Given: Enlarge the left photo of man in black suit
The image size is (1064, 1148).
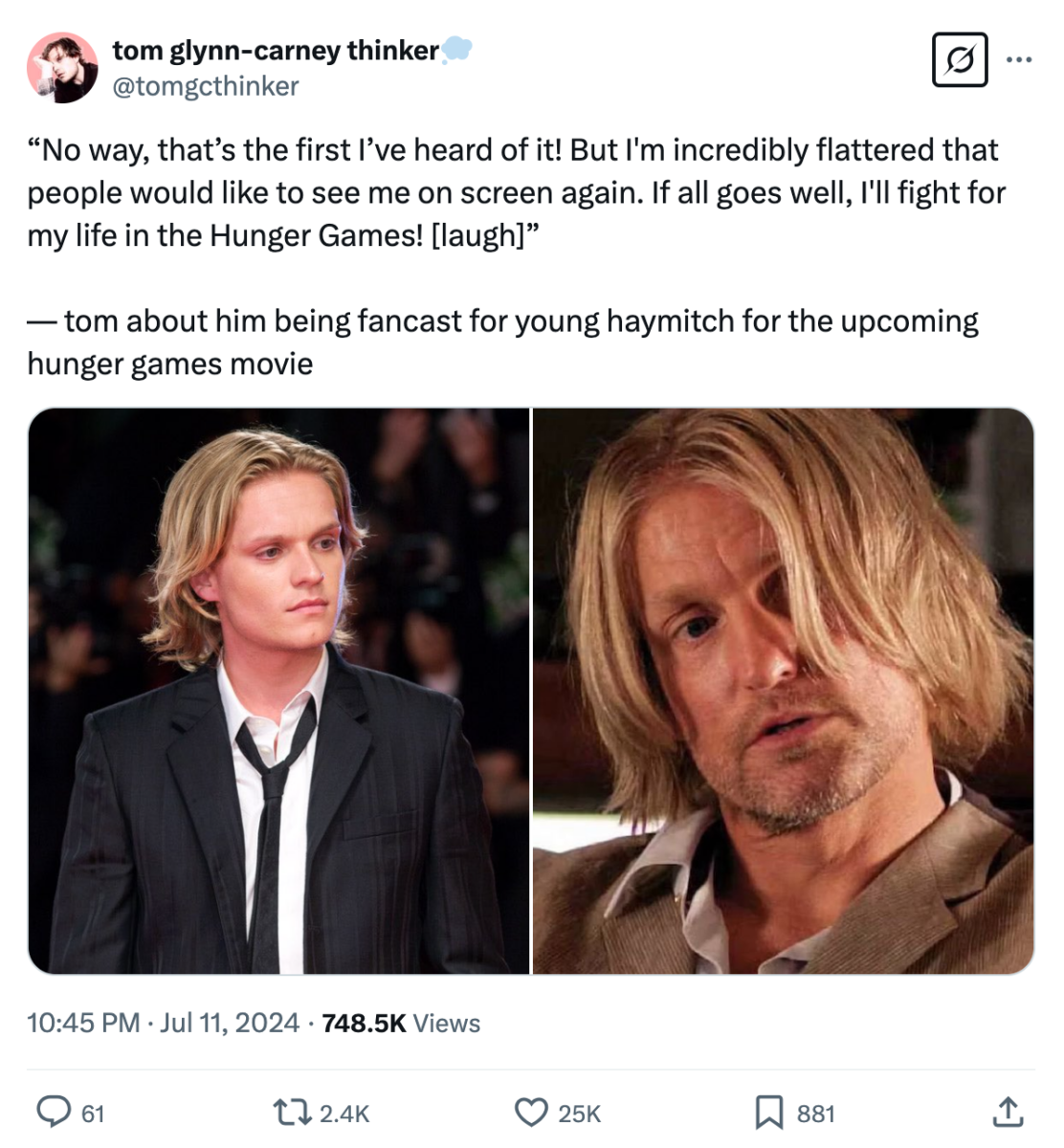Looking at the screenshot, I should coord(278,691).
